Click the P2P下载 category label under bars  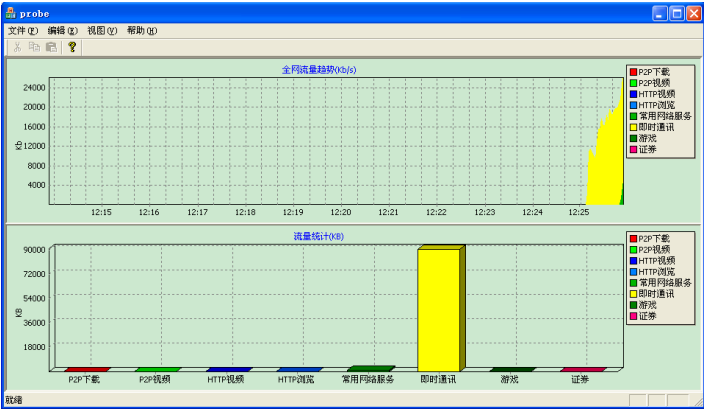(x=84, y=379)
